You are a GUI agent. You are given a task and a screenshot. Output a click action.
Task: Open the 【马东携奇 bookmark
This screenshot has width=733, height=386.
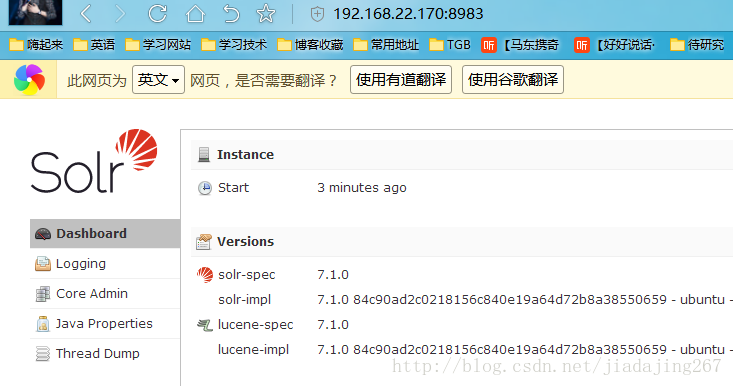point(520,45)
